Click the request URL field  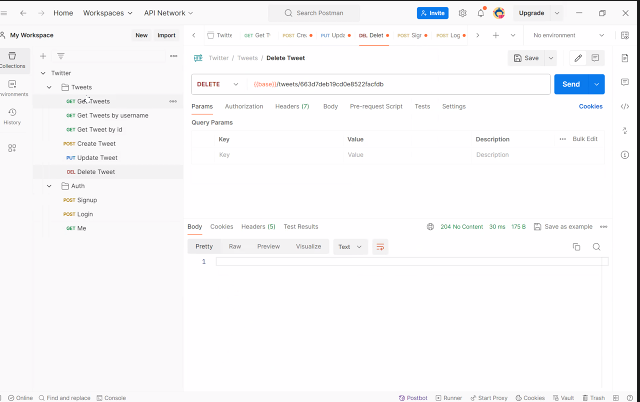pyautogui.click(x=399, y=84)
